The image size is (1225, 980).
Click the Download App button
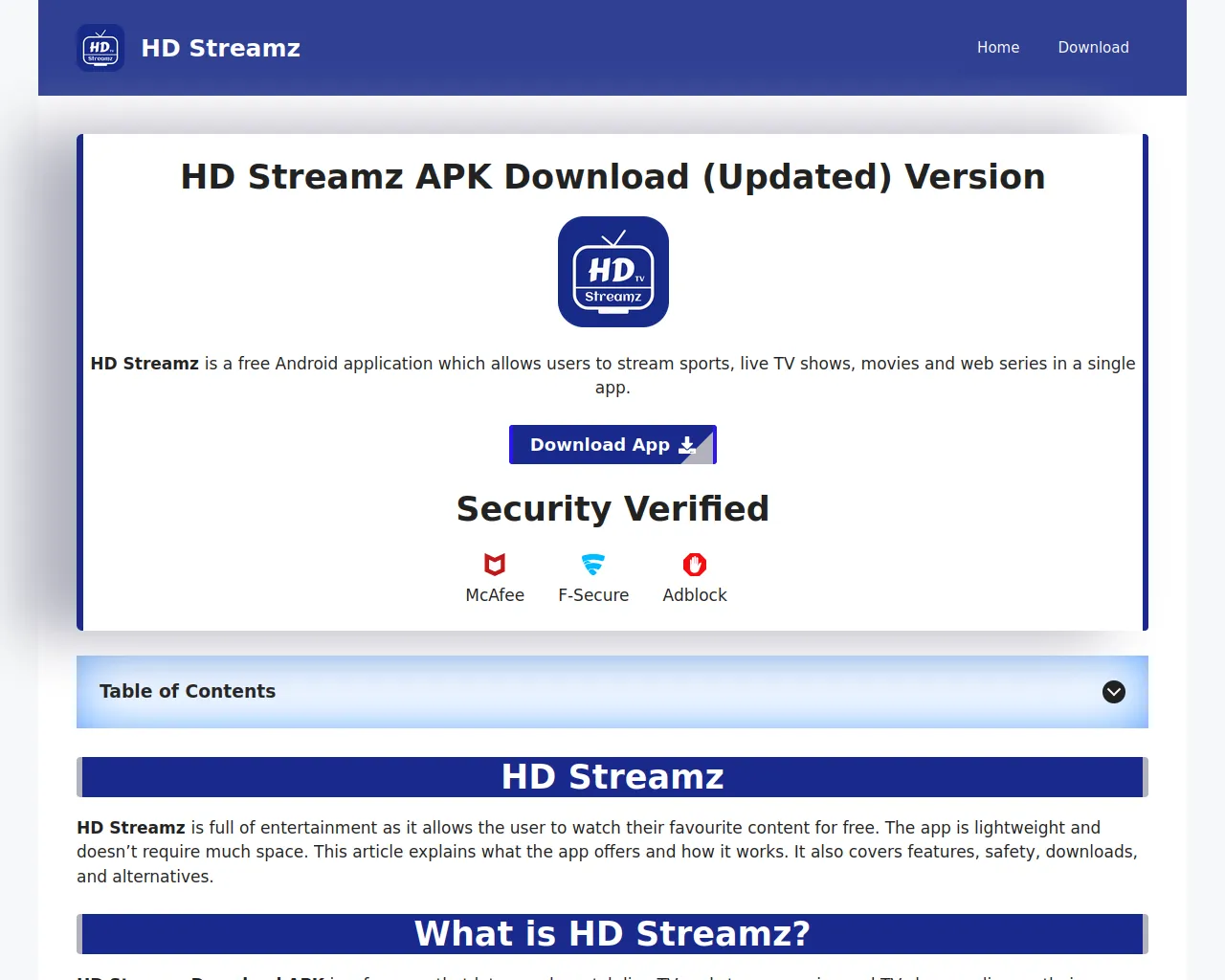(x=612, y=445)
